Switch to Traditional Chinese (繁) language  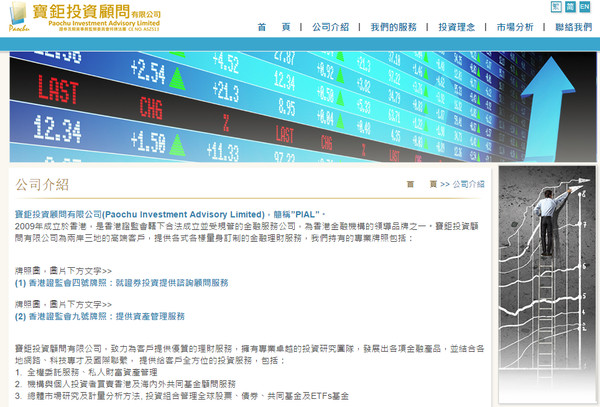pyautogui.click(x=556, y=7)
